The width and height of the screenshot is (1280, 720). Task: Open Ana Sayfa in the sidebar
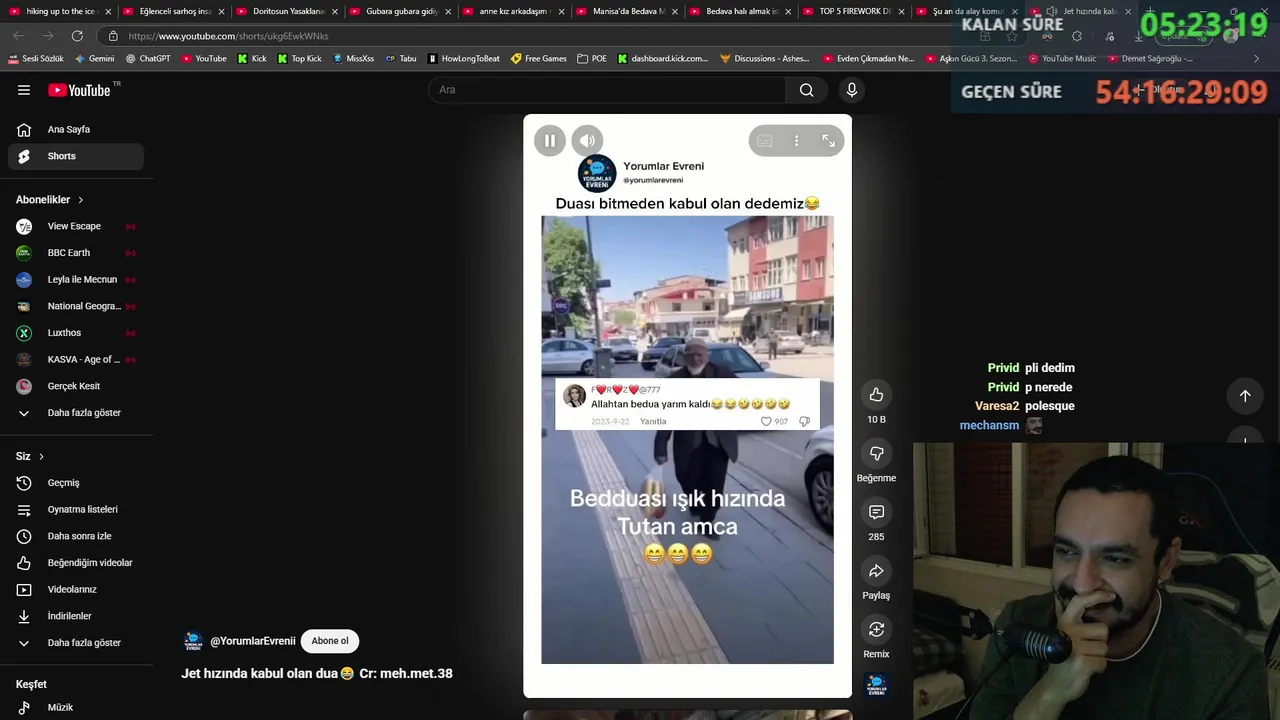(x=76, y=129)
